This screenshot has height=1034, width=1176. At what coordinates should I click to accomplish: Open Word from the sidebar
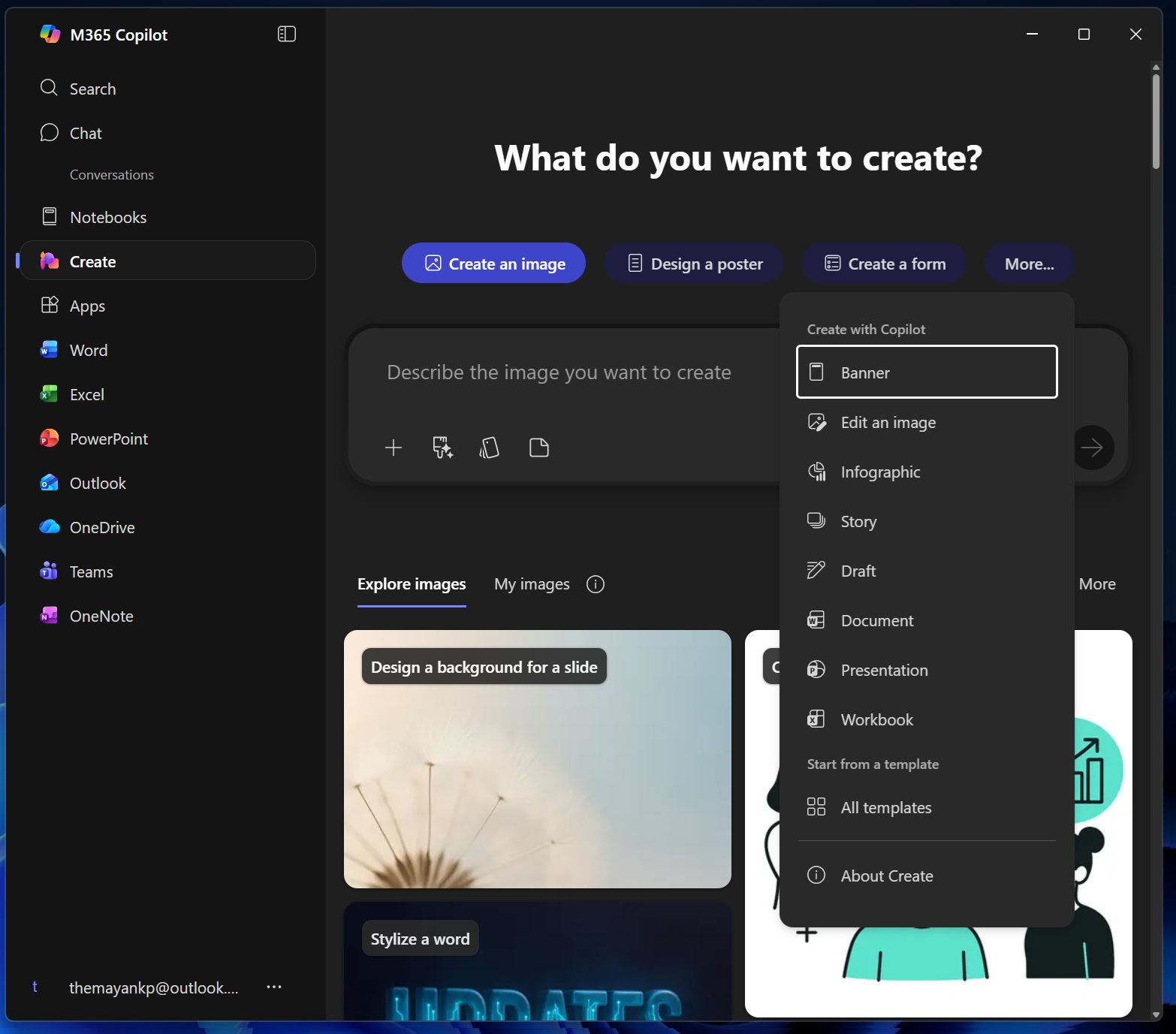point(88,350)
